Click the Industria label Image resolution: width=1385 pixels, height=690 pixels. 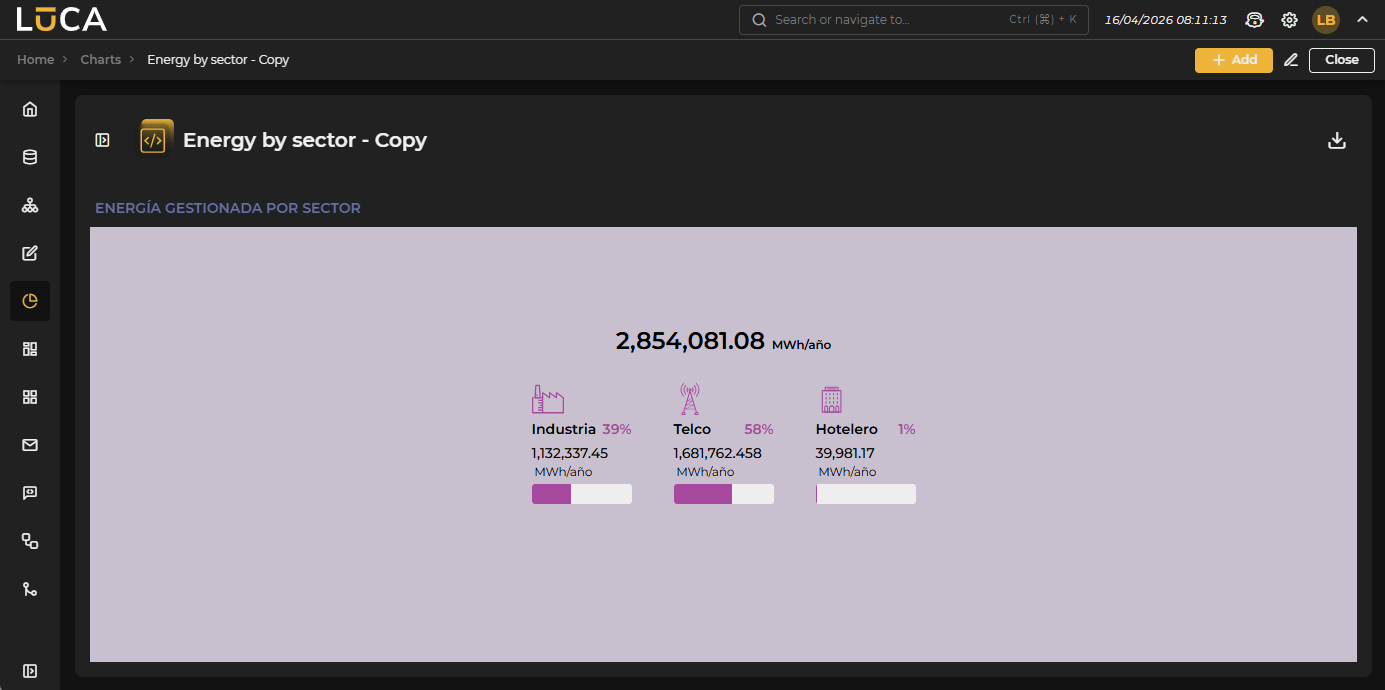(564, 429)
